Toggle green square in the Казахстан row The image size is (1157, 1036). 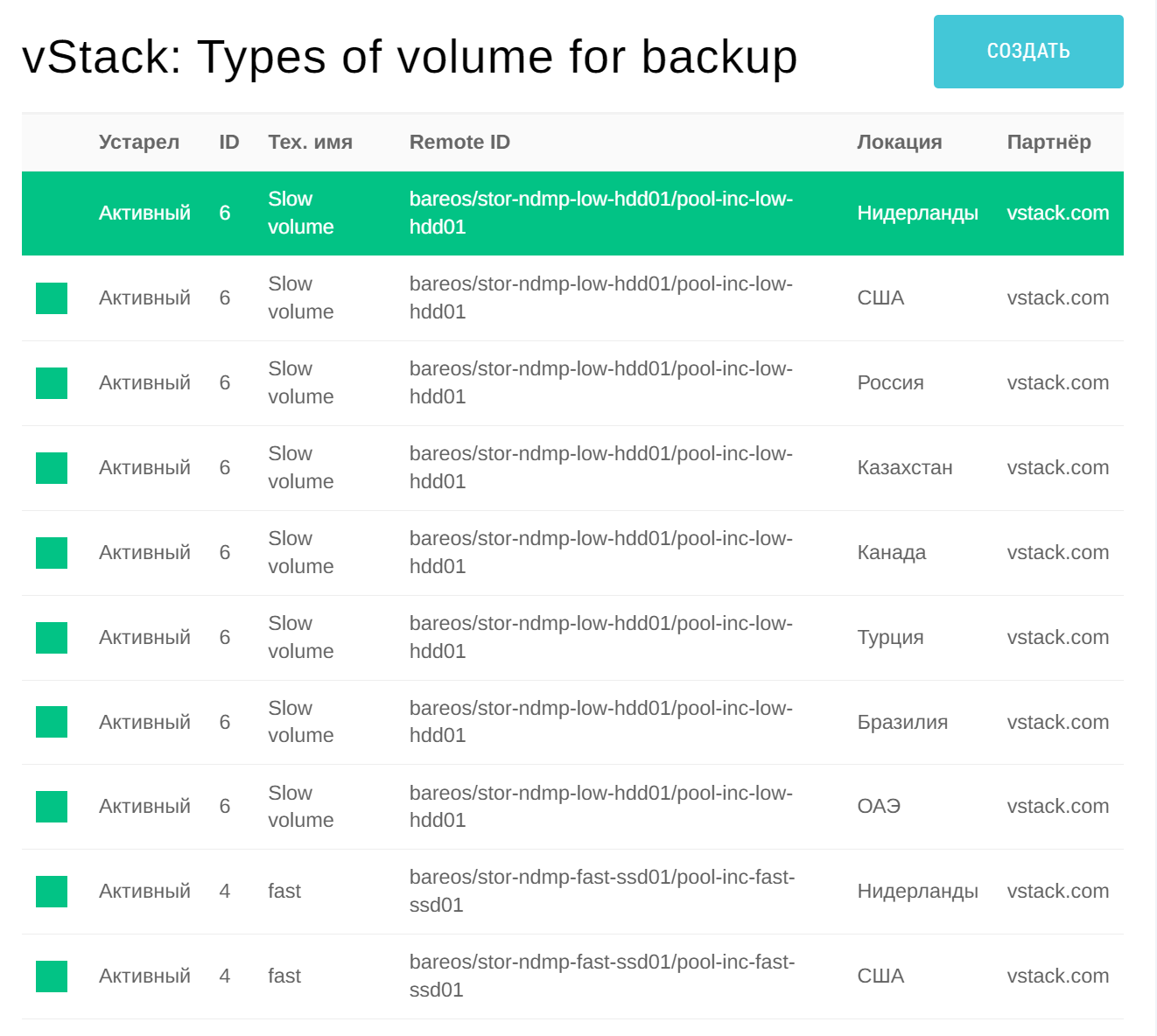(52, 468)
